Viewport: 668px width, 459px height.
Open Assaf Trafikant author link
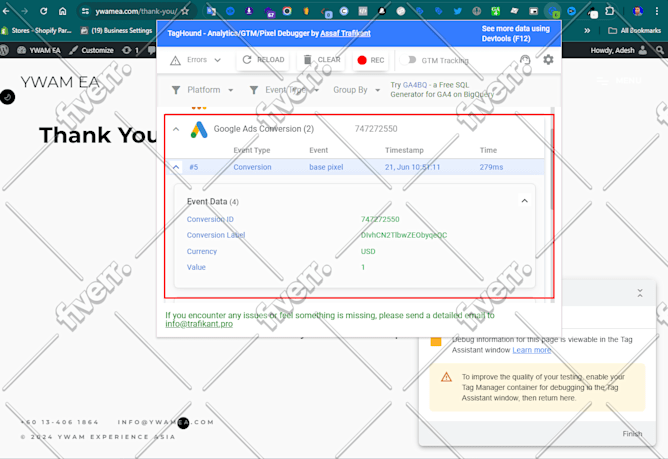[x=346, y=33]
